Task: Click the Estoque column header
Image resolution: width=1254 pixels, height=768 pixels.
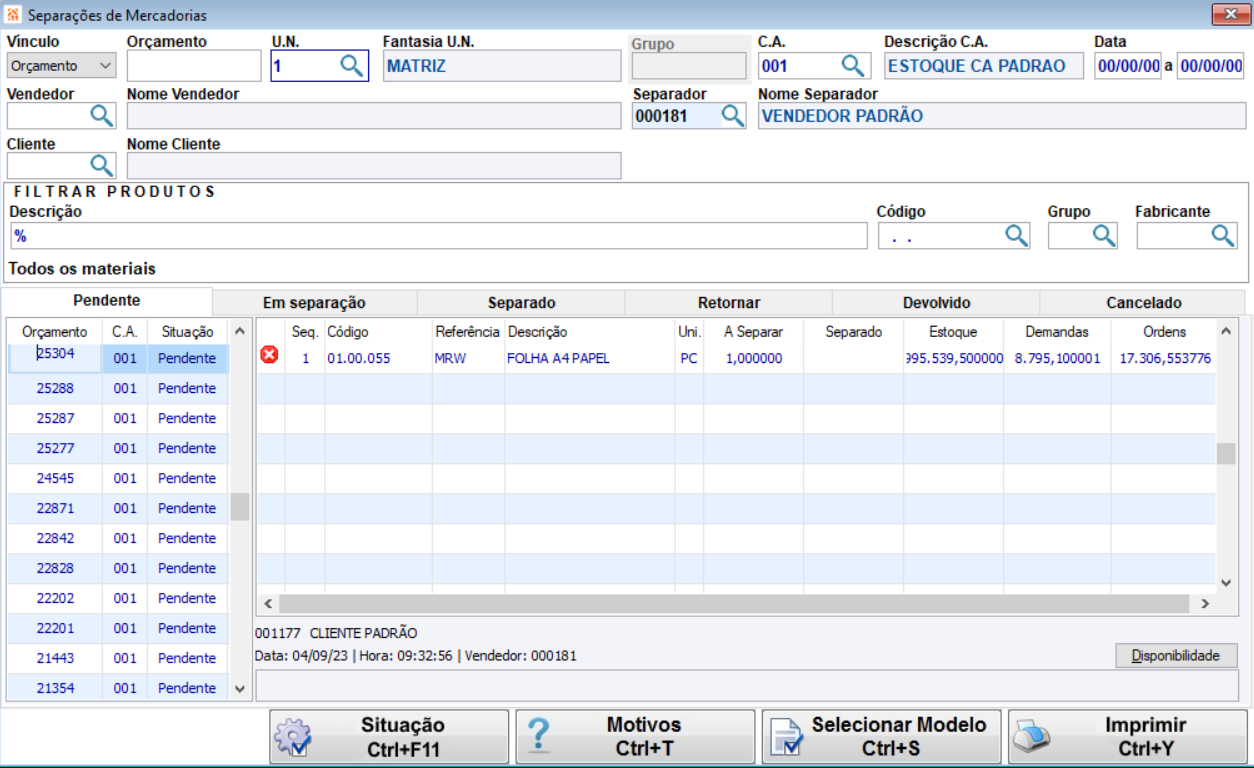Action: click(953, 331)
